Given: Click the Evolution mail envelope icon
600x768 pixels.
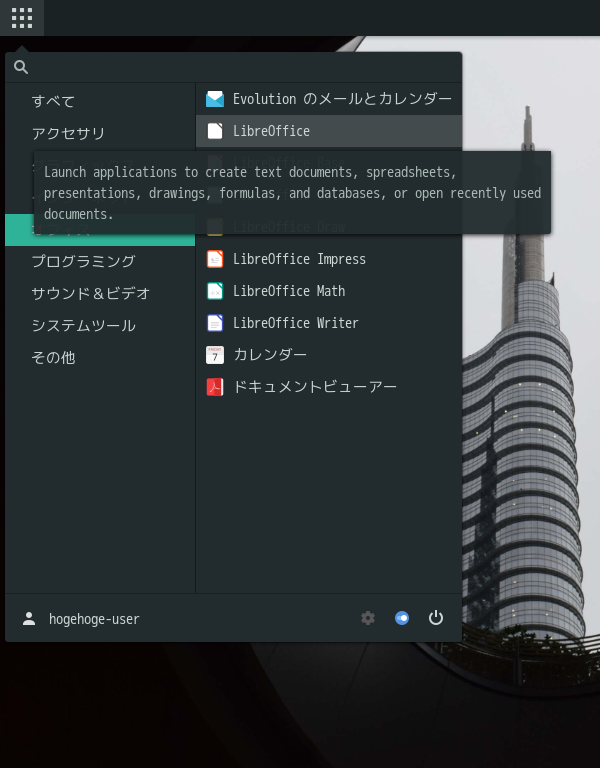Looking at the screenshot, I should 215,99.
